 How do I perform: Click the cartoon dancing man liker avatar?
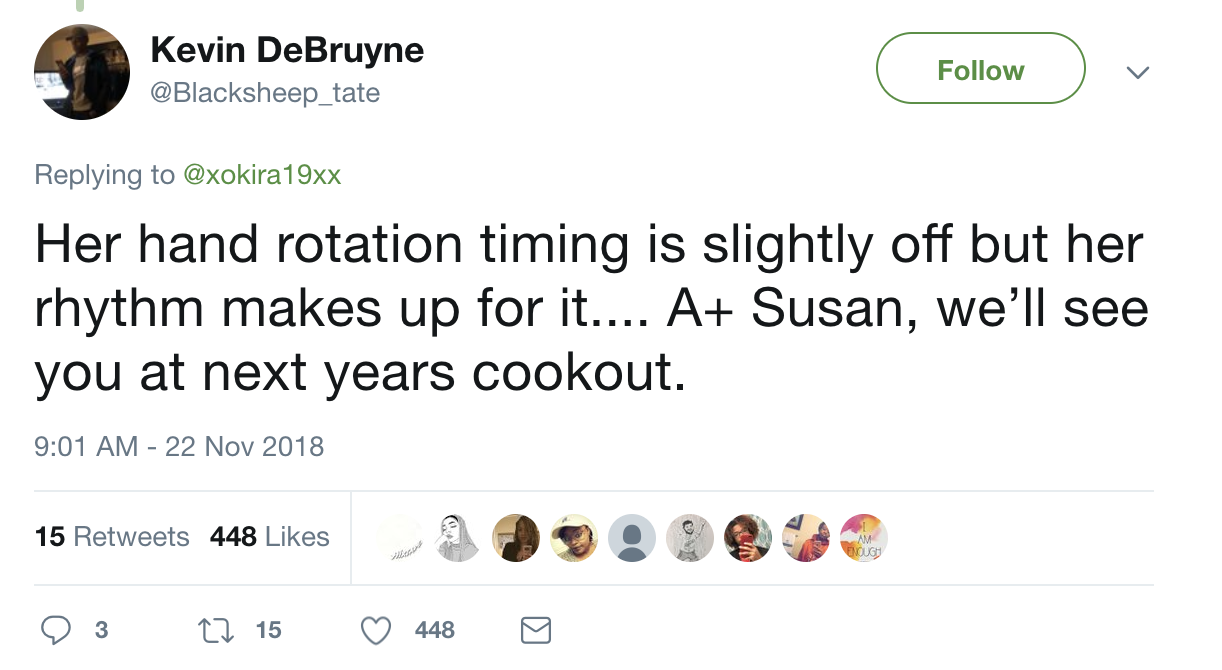pos(690,538)
